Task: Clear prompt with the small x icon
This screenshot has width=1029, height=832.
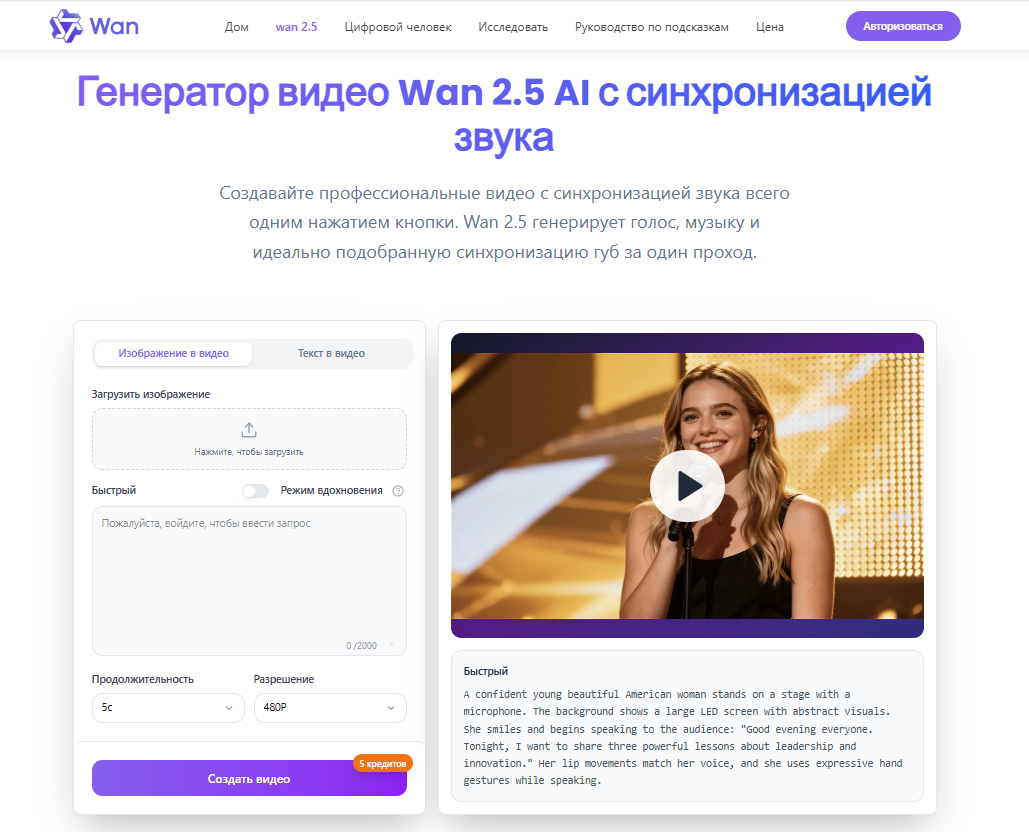Action: (392, 645)
